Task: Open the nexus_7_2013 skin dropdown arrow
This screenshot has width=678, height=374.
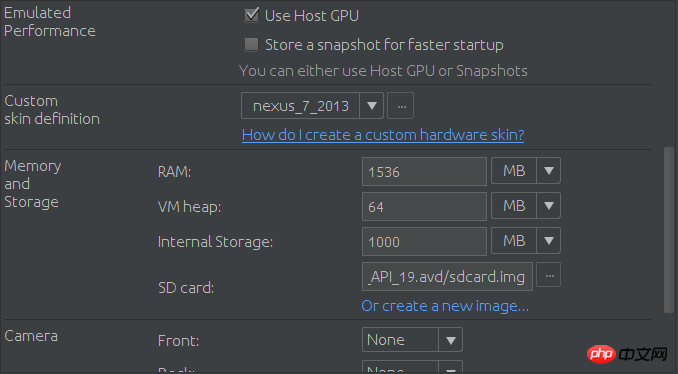Action: pyautogui.click(x=371, y=105)
